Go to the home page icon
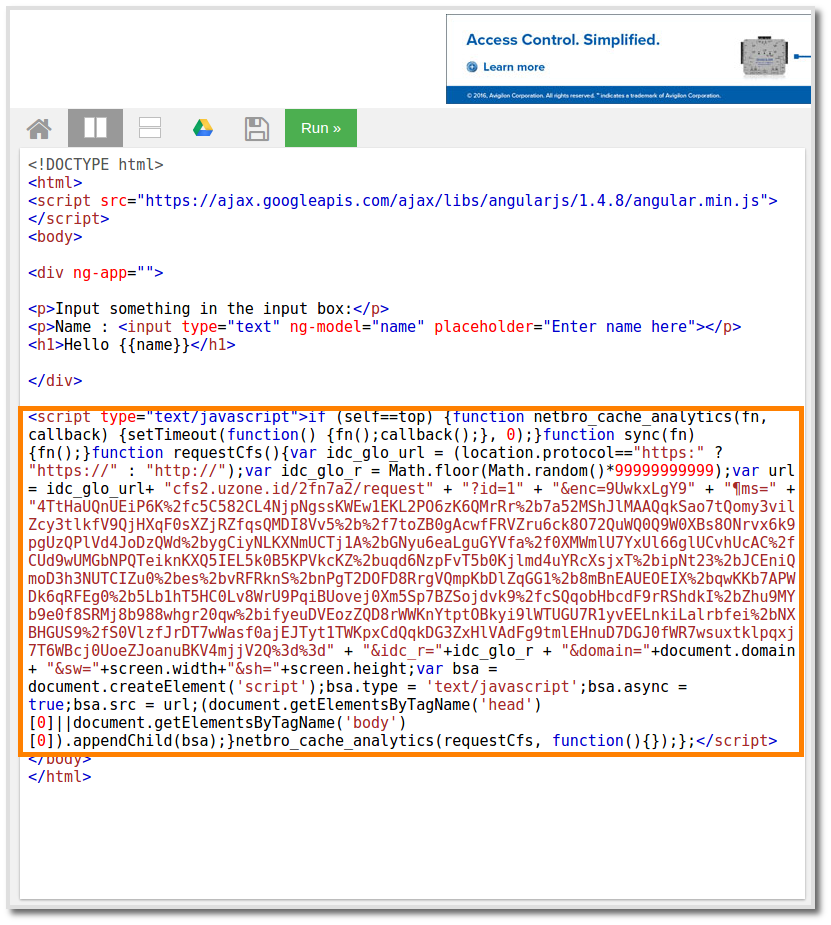The width and height of the screenshot is (831, 925). 40,128
